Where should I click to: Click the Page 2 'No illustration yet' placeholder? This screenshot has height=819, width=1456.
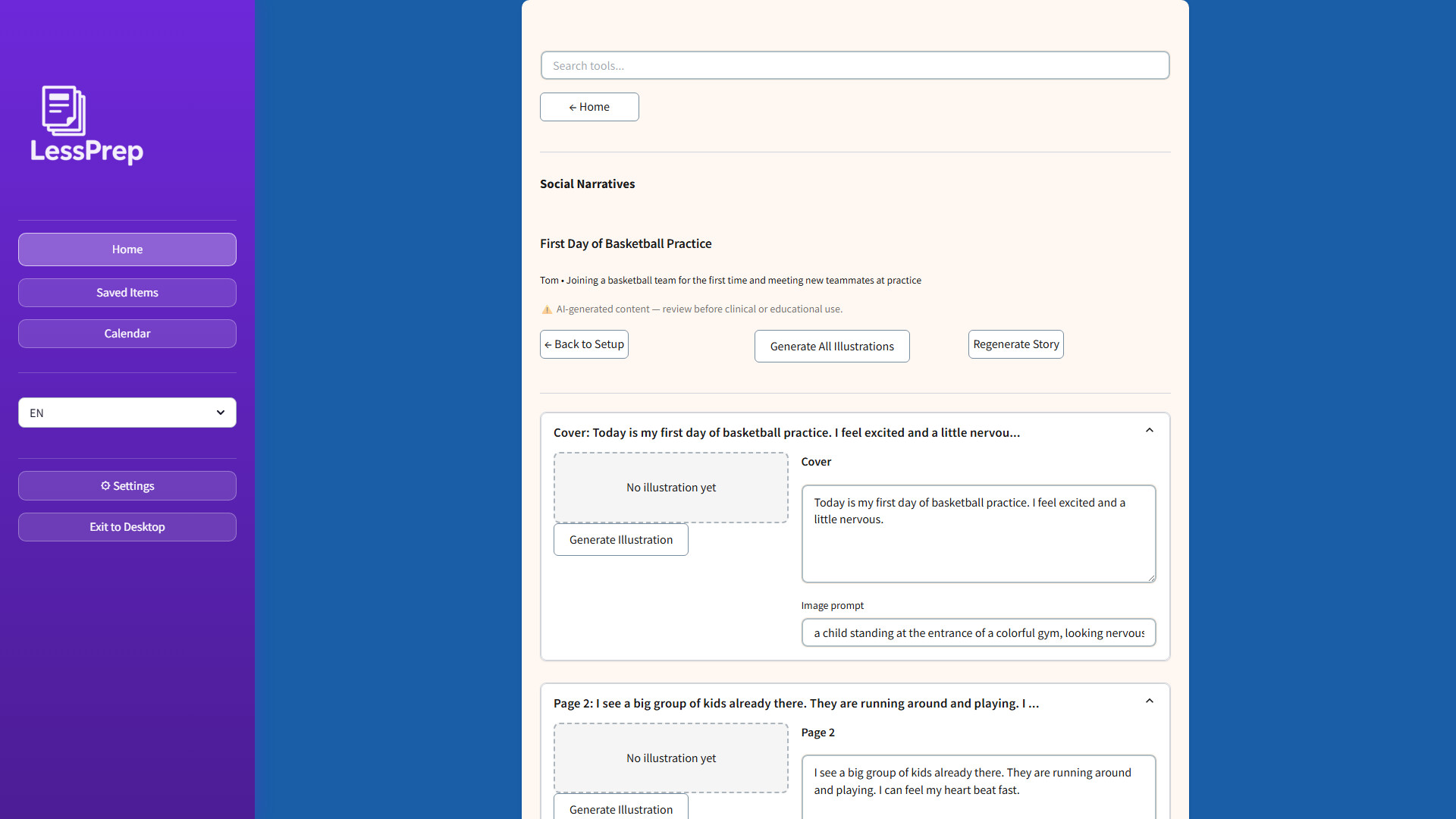point(671,758)
